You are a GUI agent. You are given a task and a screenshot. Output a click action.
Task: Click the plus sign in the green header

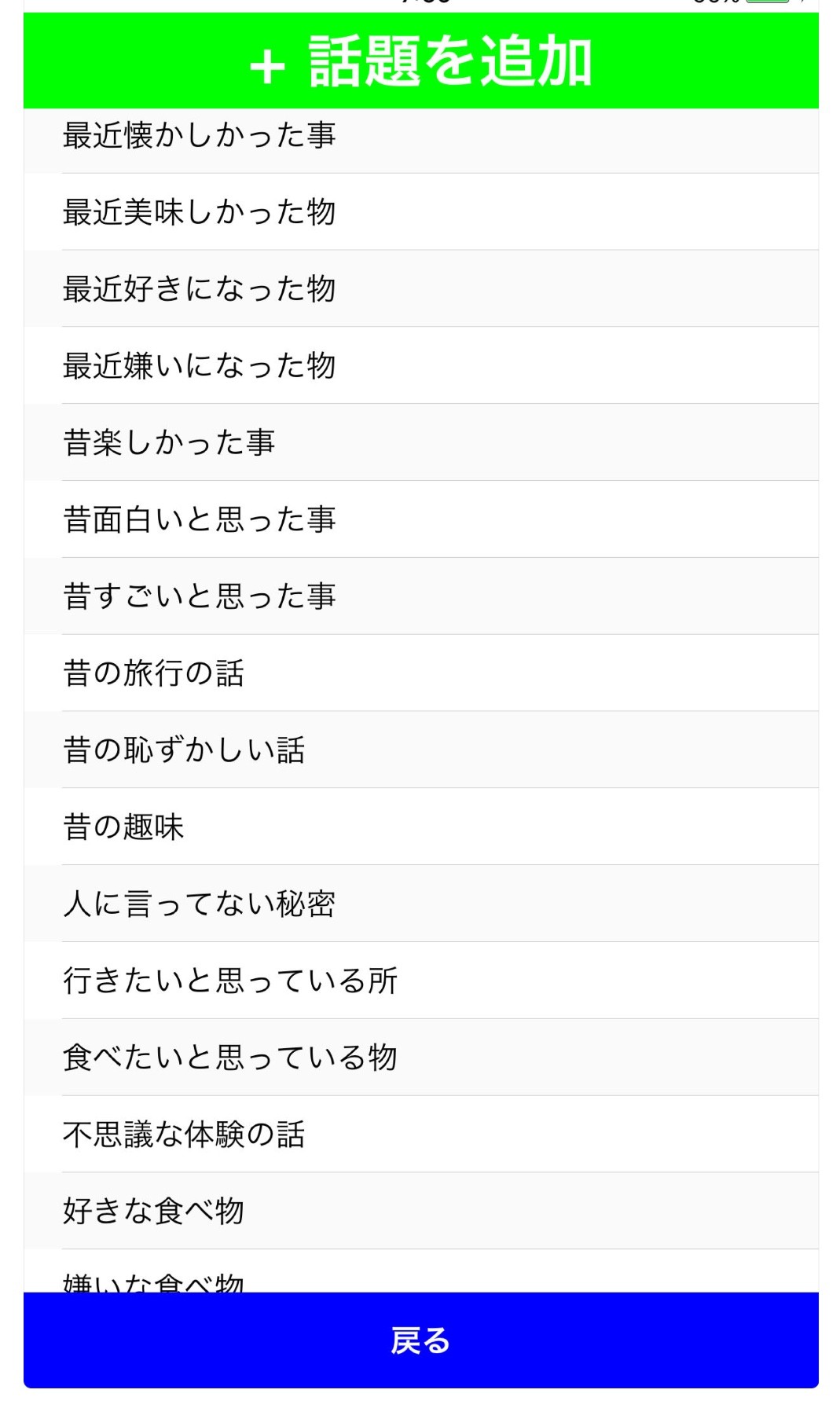[267, 66]
